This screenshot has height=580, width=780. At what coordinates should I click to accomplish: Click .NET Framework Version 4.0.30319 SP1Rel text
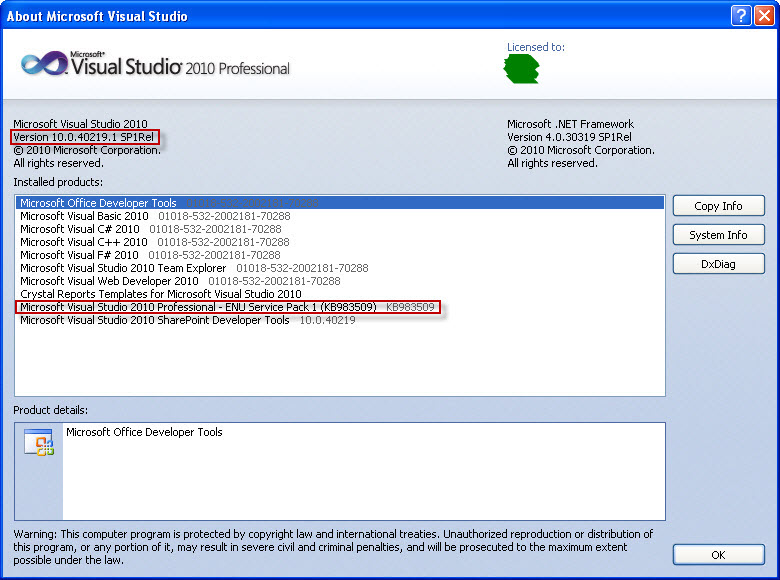[569, 137]
